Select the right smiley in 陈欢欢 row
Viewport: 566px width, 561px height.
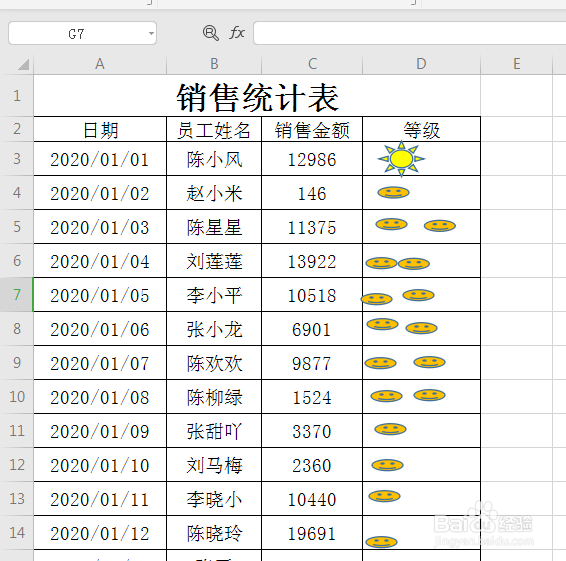click(429, 362)
